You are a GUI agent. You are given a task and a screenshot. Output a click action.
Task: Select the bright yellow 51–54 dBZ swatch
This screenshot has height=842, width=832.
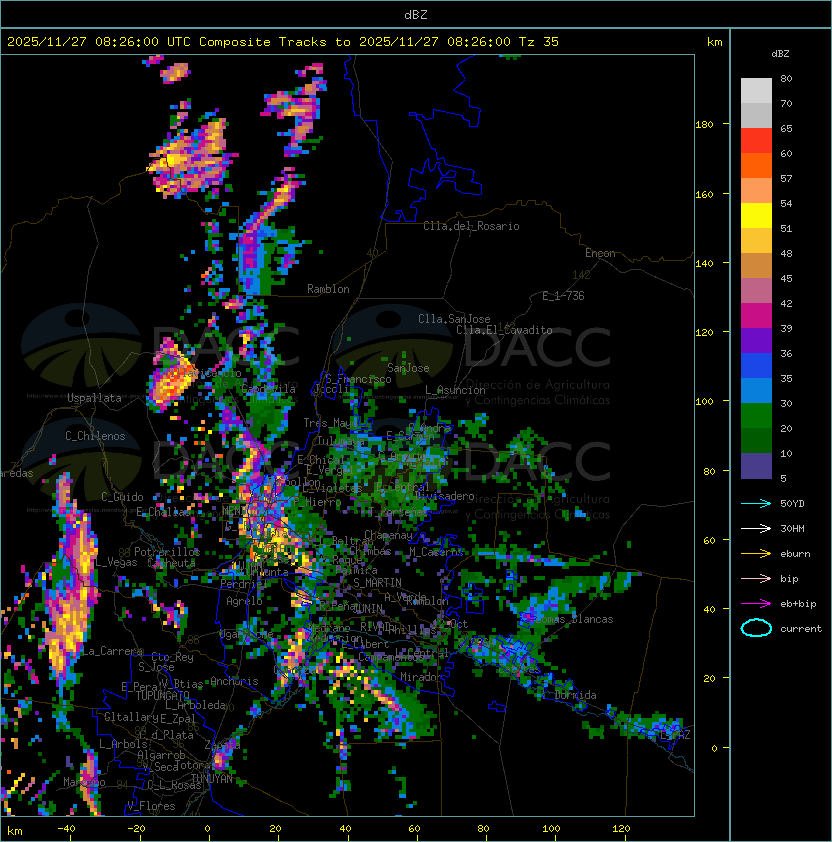click(x=756, y=216)
